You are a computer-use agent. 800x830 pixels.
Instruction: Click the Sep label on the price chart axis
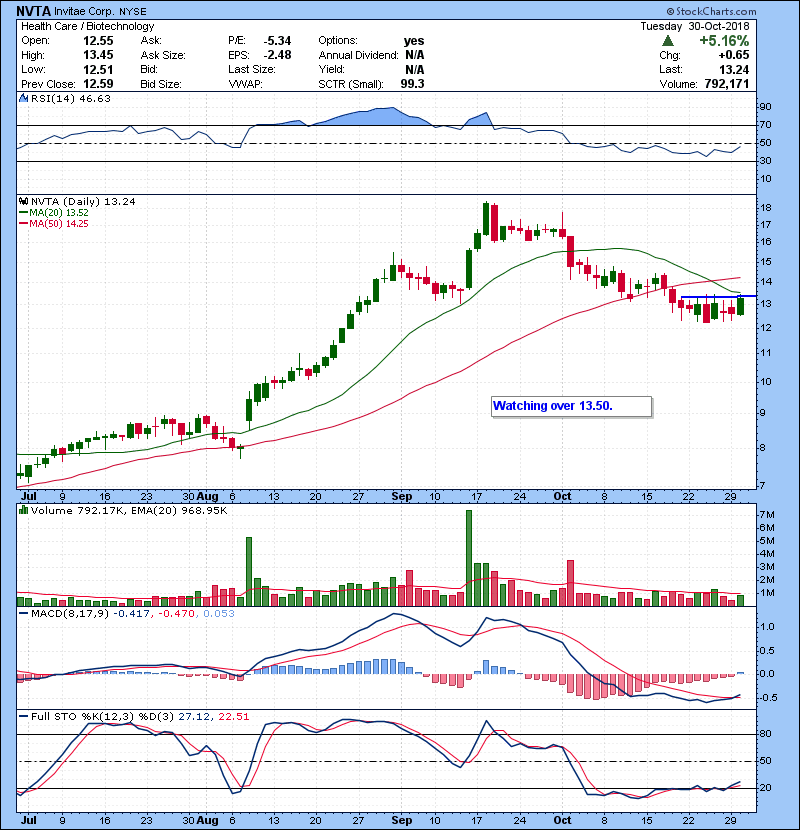(x=402, y=497)
